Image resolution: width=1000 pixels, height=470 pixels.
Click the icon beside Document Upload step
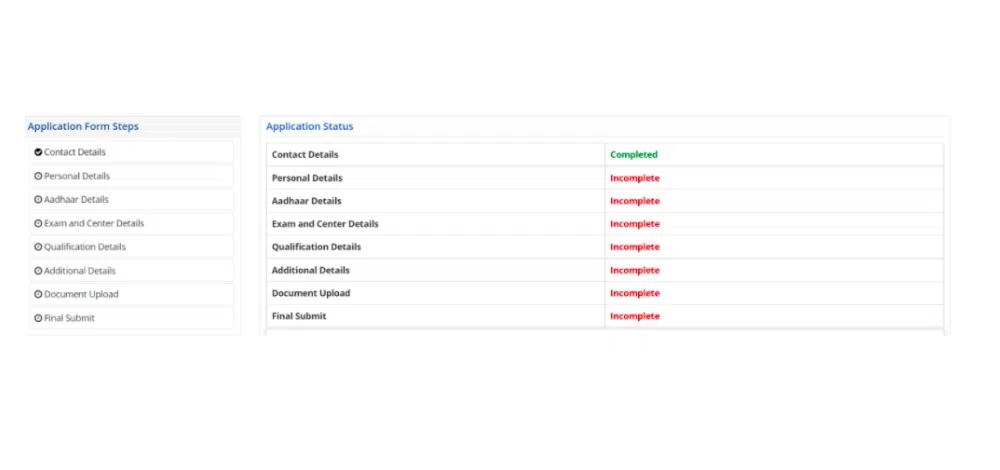38,295
